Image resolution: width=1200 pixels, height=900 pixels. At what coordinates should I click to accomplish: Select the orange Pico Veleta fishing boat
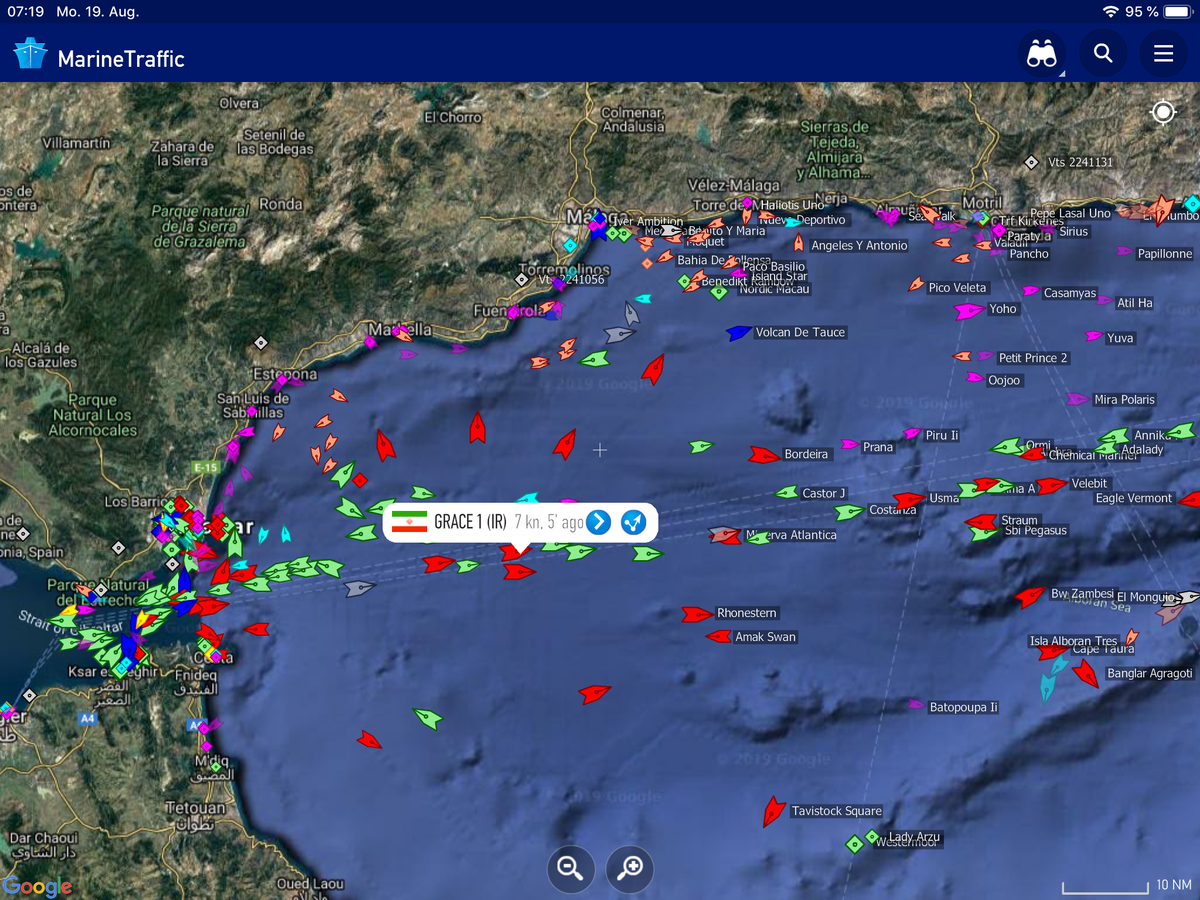(916, 285)
